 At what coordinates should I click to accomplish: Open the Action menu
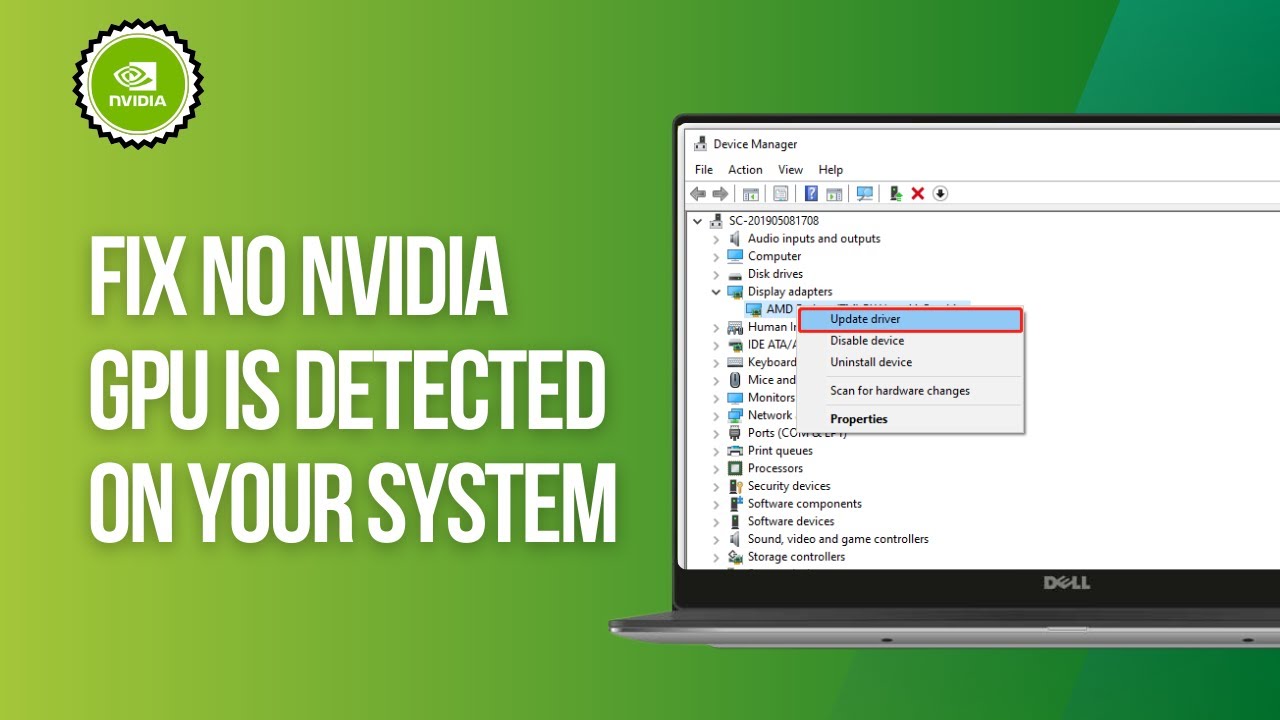pyautogui.click(x=745, y=170)
